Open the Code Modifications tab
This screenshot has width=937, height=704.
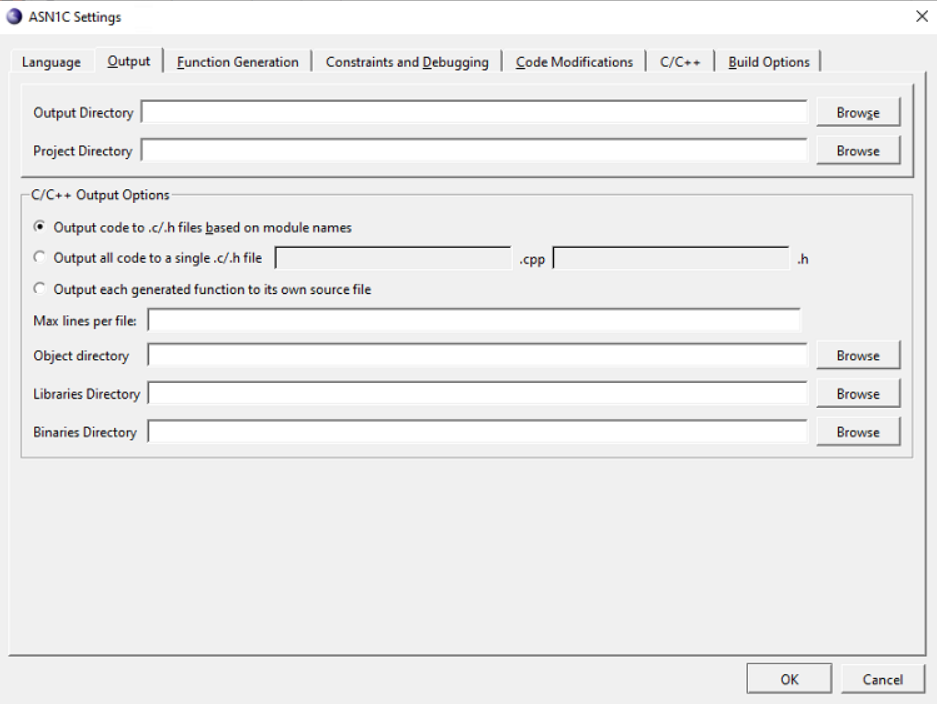click(574, 62)
